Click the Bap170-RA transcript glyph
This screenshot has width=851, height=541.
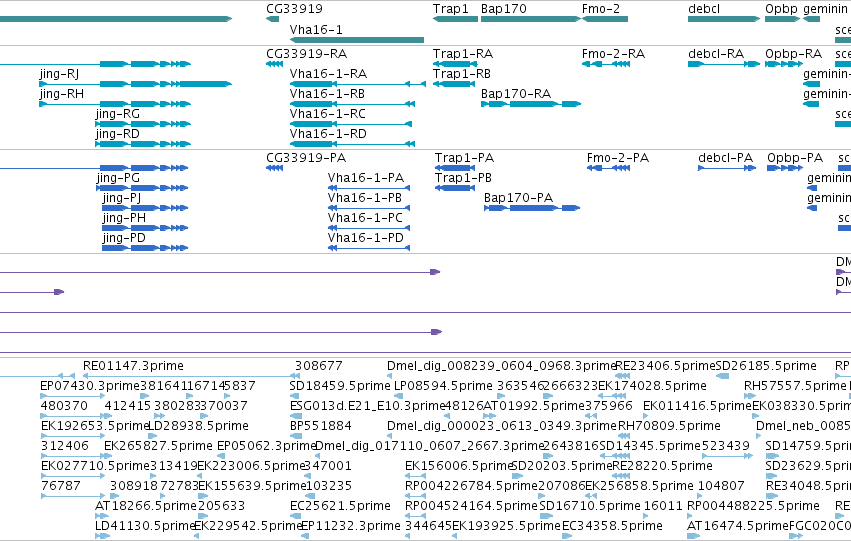point(531,104)
